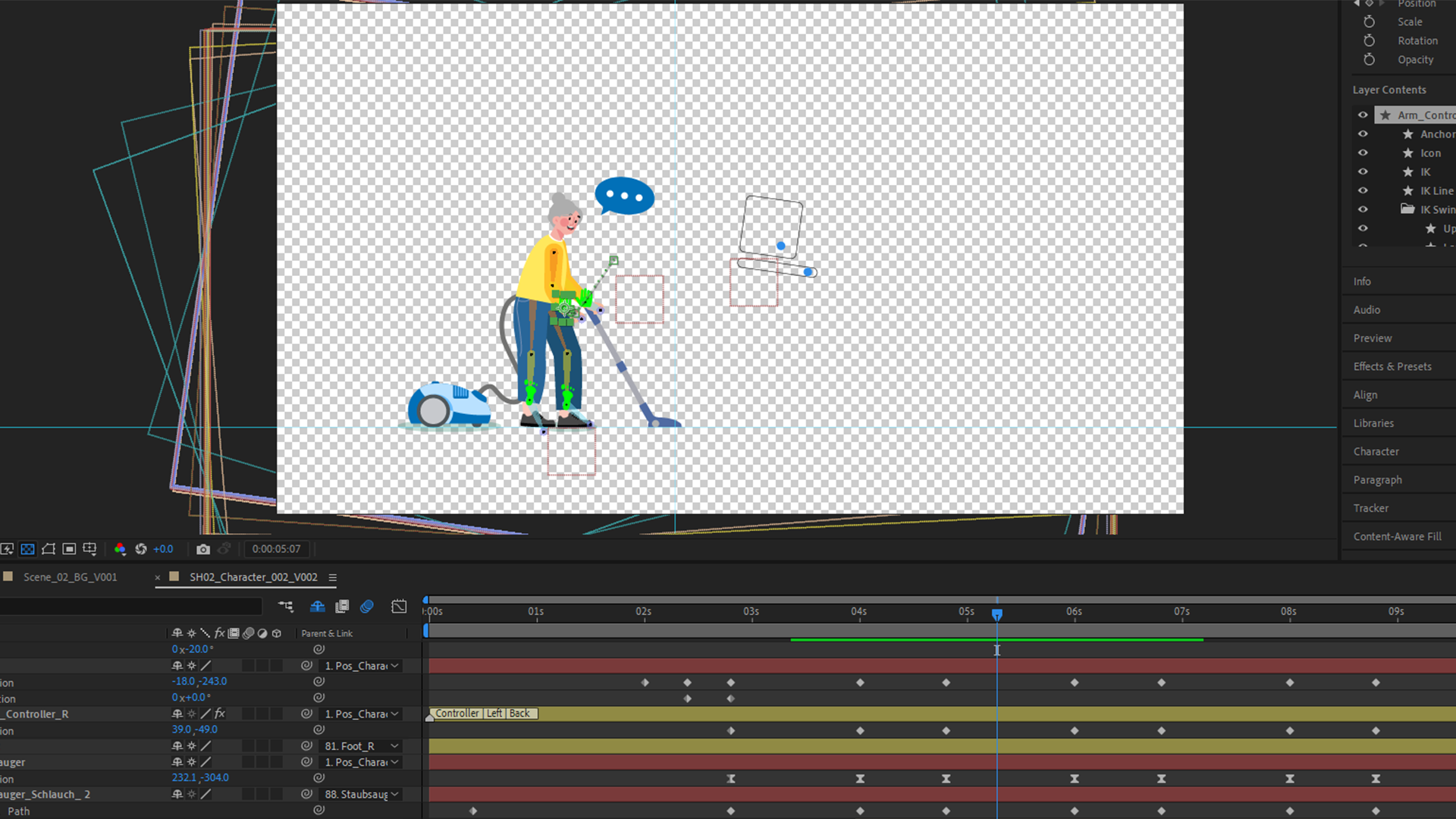Click the Frame Blending timeline button
Image resolution: width=1456 pixels, height=819 pixels.
tap(342, 607)
